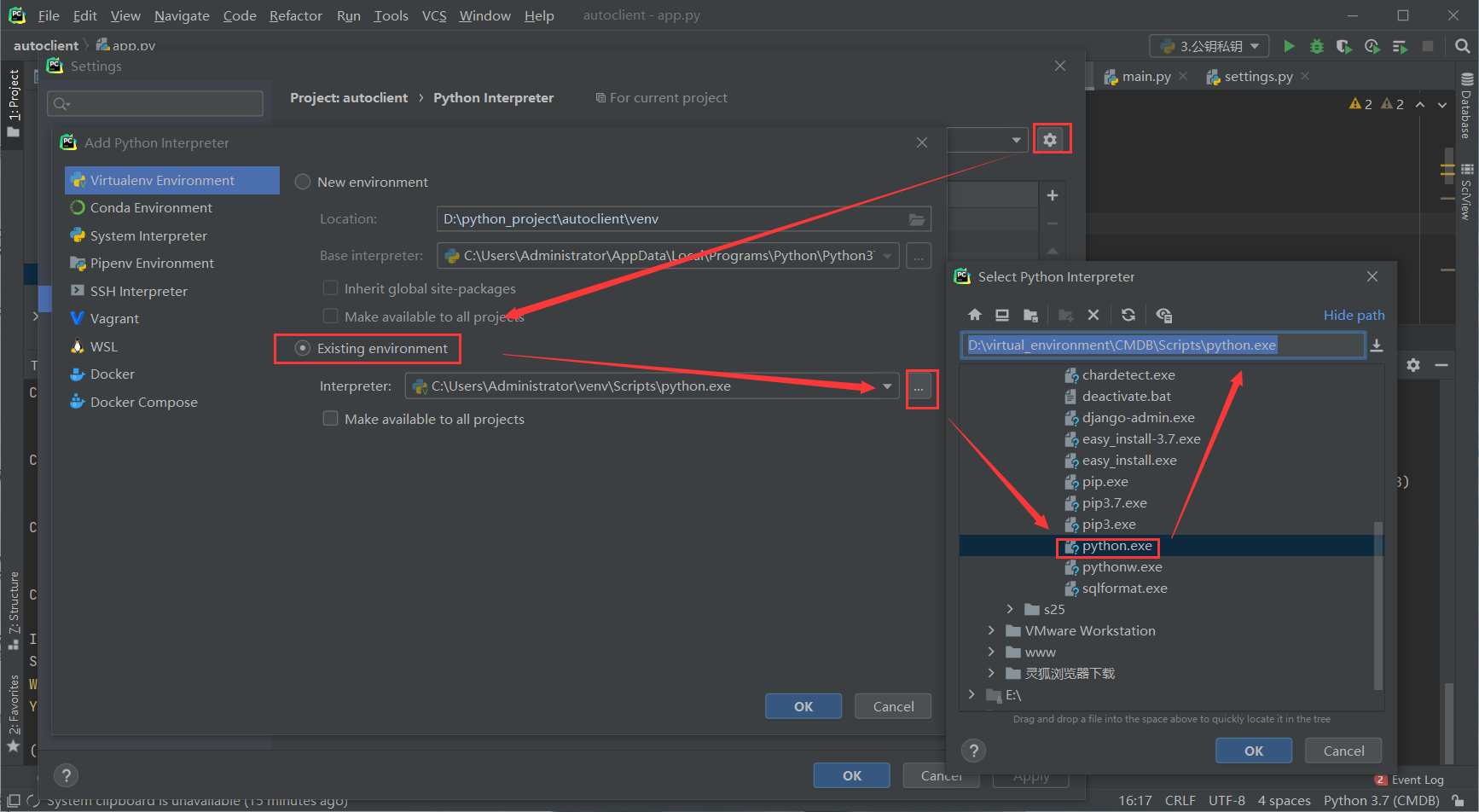This screenshot has width=1479, height=812.
Task: Click the Settings search field
Action: [155, 104]
